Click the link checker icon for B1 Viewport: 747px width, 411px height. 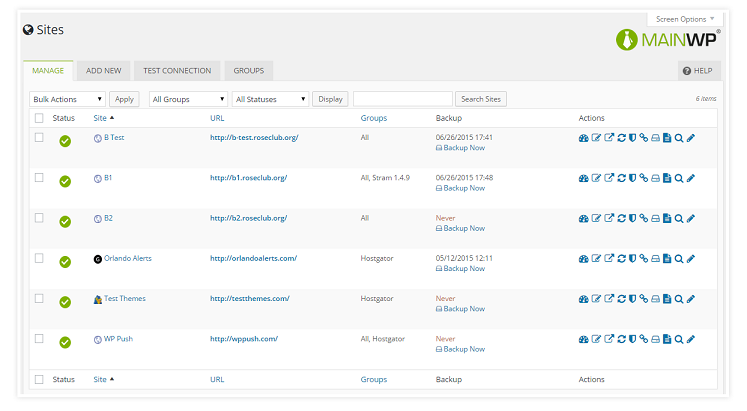(644, 178)
